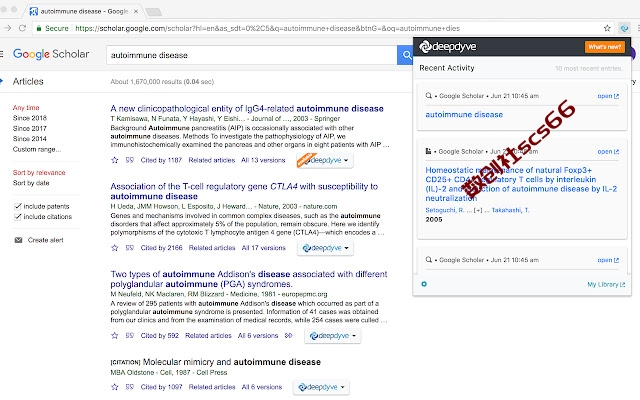640x400 pixels.
Task: Click Create alert link
Action: [45, 240]
